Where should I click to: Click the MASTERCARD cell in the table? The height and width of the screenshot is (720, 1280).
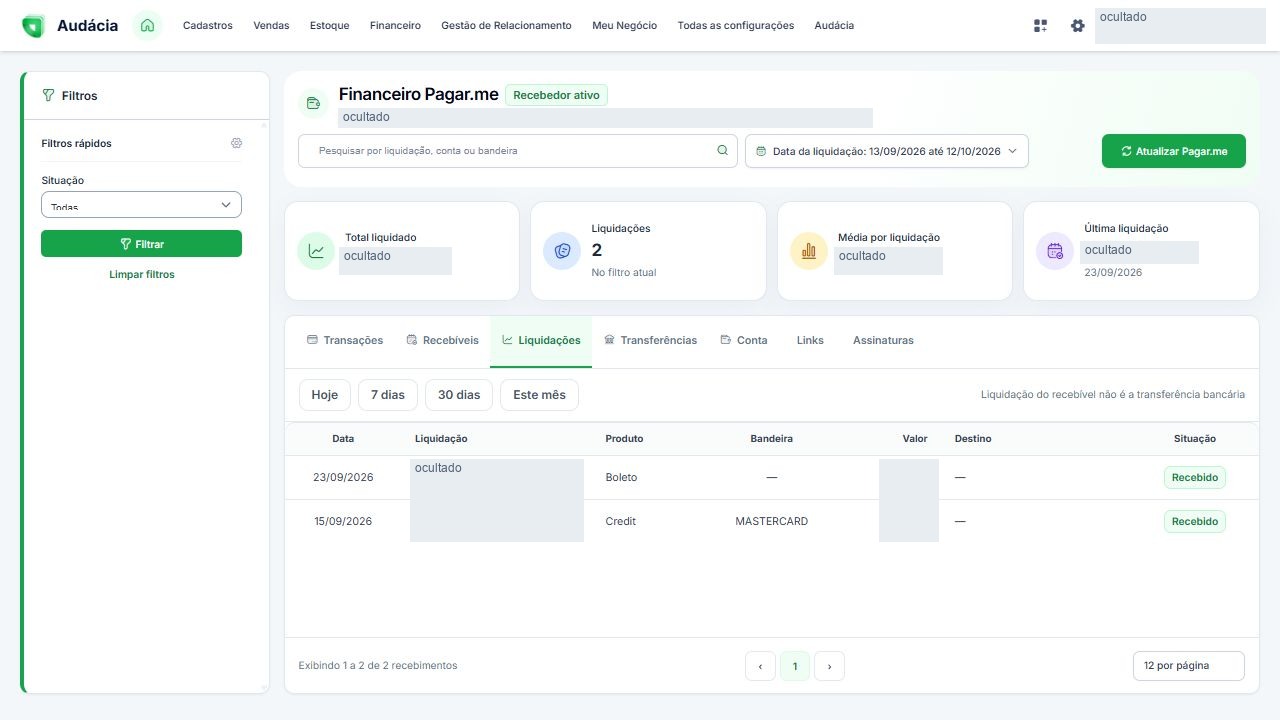pyautogui.click(x=772, y=521)
